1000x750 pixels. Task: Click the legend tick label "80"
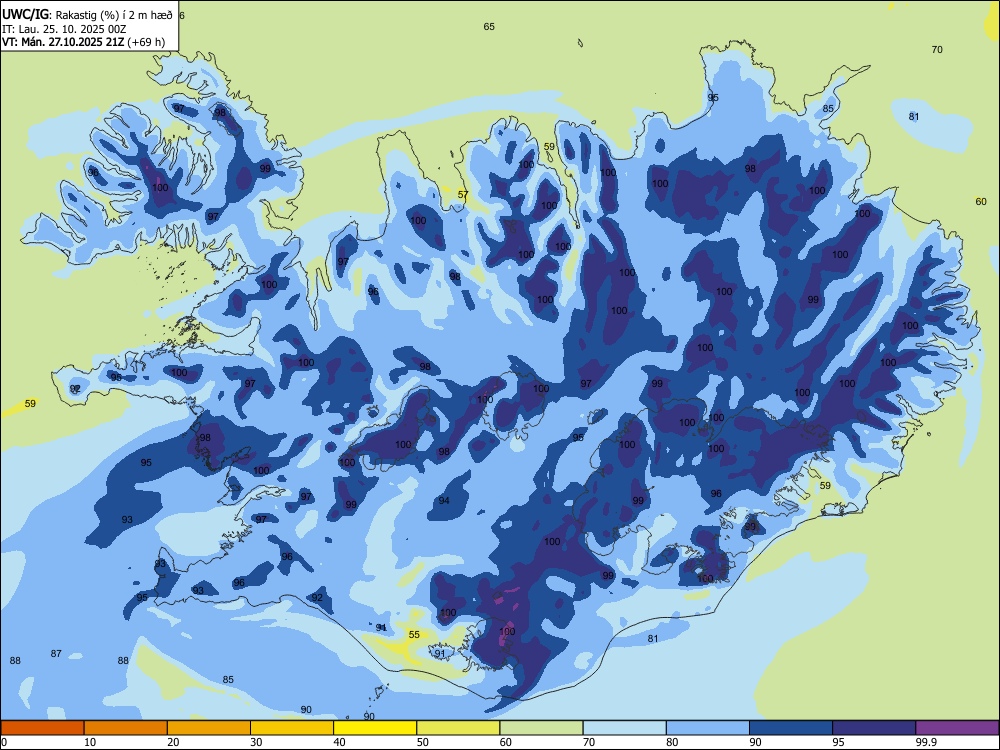(x=672, y=742)
